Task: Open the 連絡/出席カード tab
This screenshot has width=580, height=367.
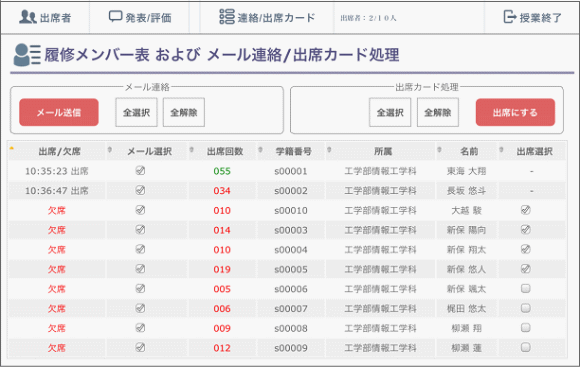Action: [267, 17]
